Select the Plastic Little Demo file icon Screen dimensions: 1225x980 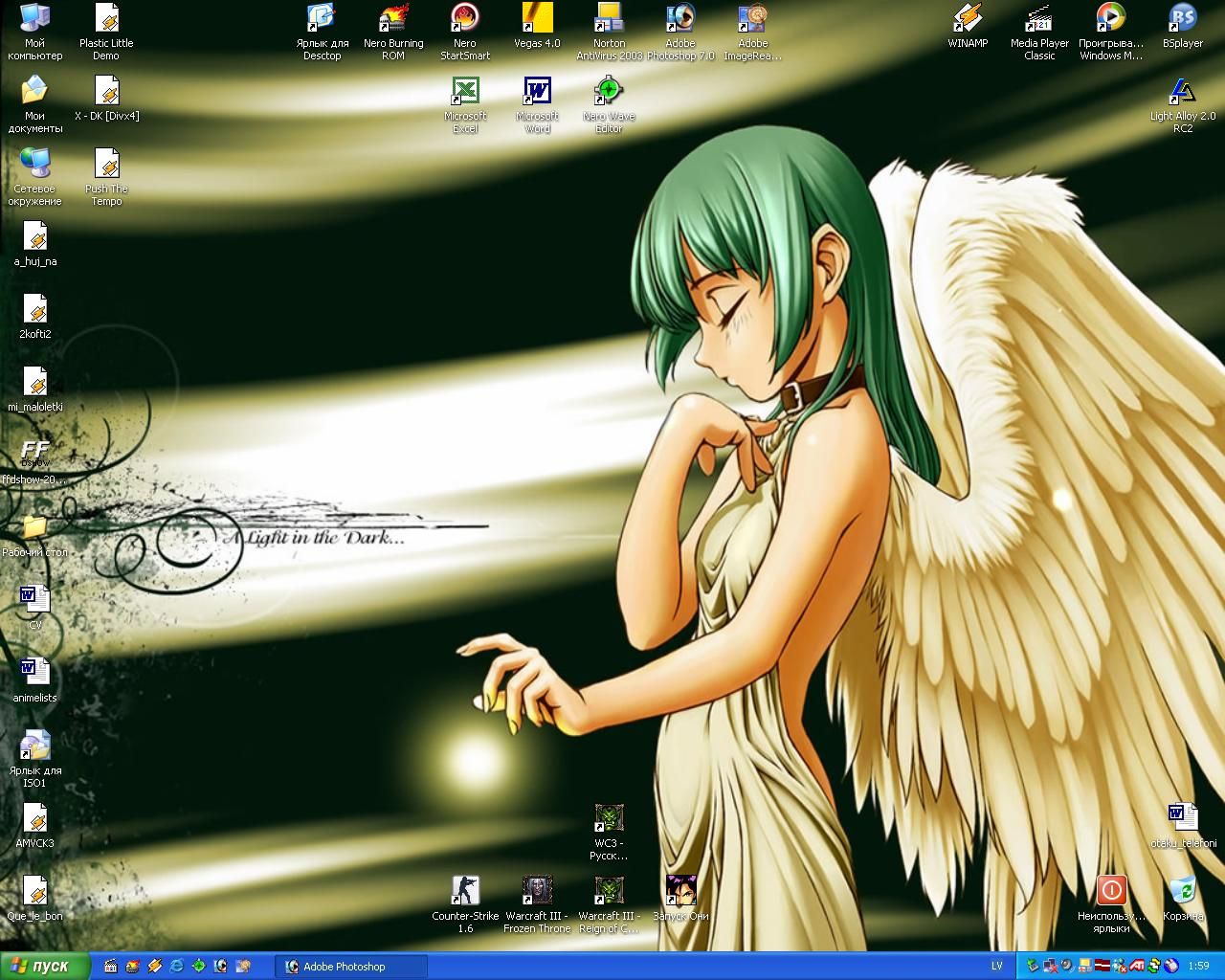pos(106,32)
